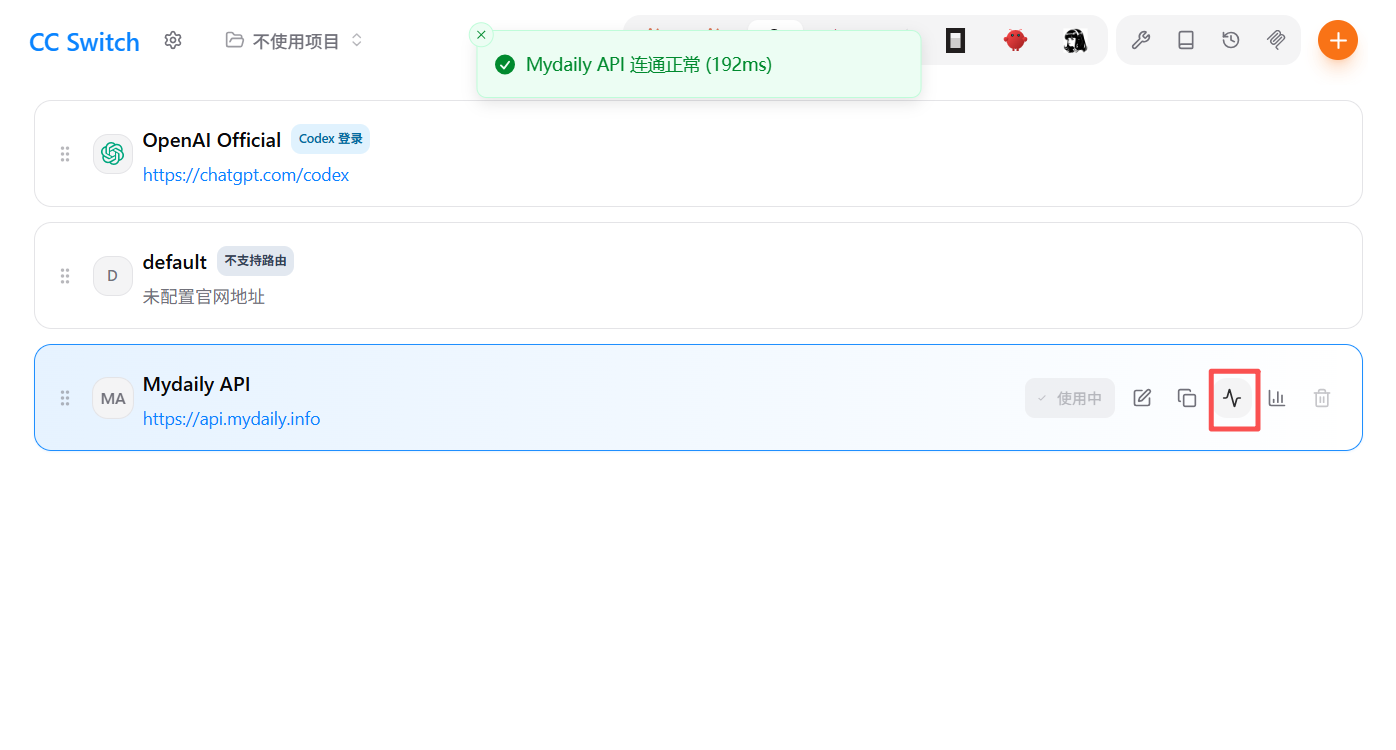
Task: Open the https://chatgpt.com/codex link
Action: pyautogui.click(x=246, y=175)
